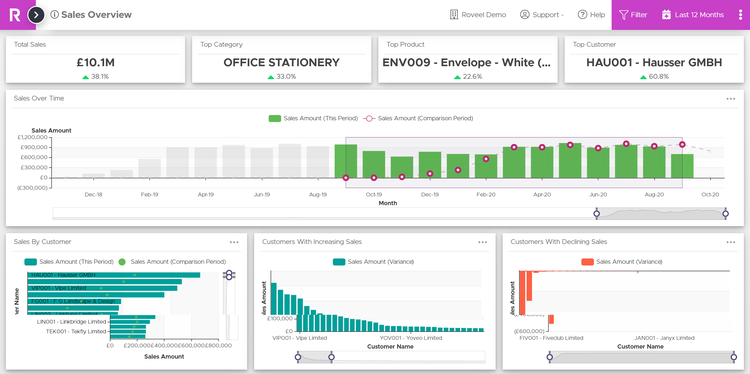
Task: Open the Roveel Demo company selector
Action: point(477,15)
